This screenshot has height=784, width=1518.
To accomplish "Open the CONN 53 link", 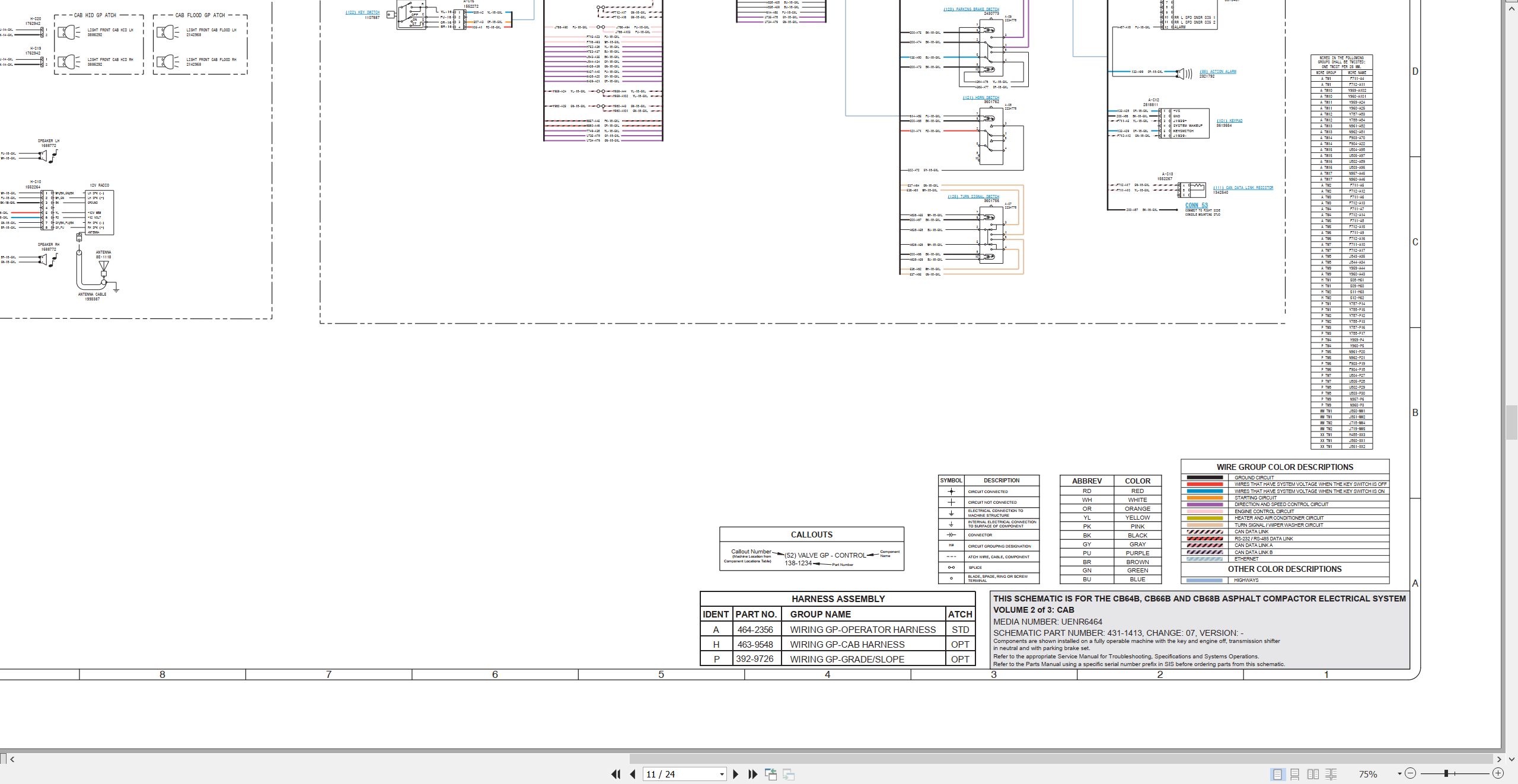I will (x=1197, y=205).
